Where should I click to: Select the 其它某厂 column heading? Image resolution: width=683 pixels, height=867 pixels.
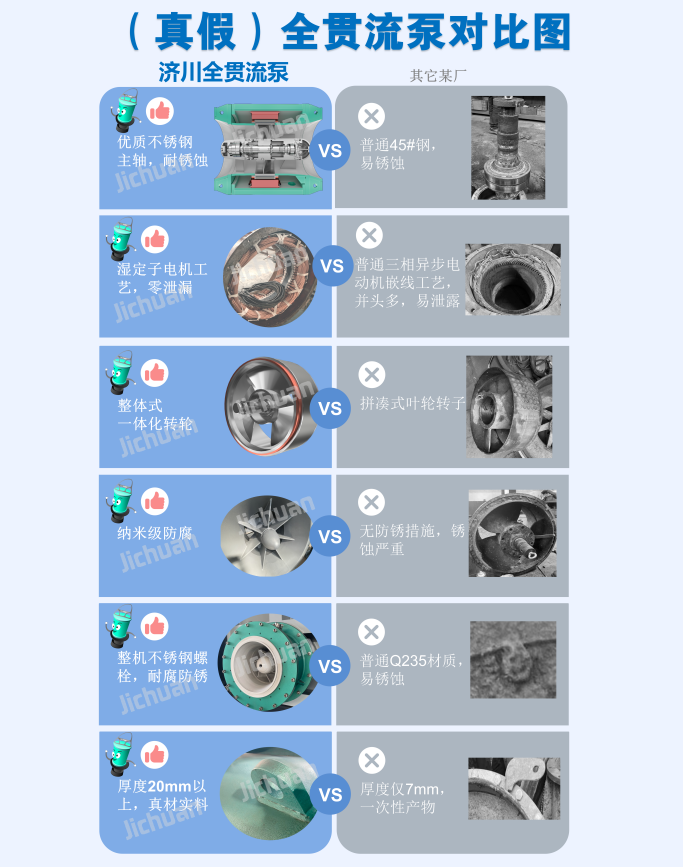click(438, 76)
